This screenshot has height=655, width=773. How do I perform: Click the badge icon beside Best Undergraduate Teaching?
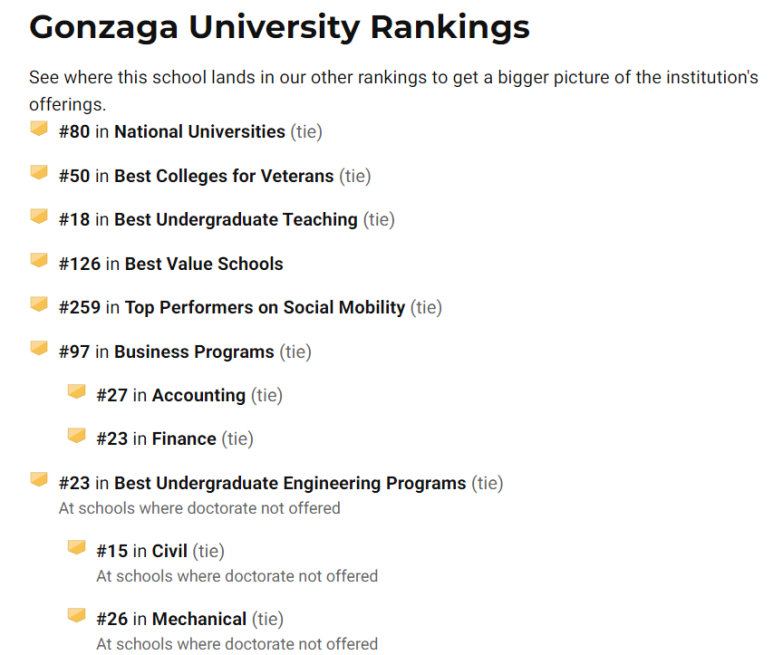38,216
